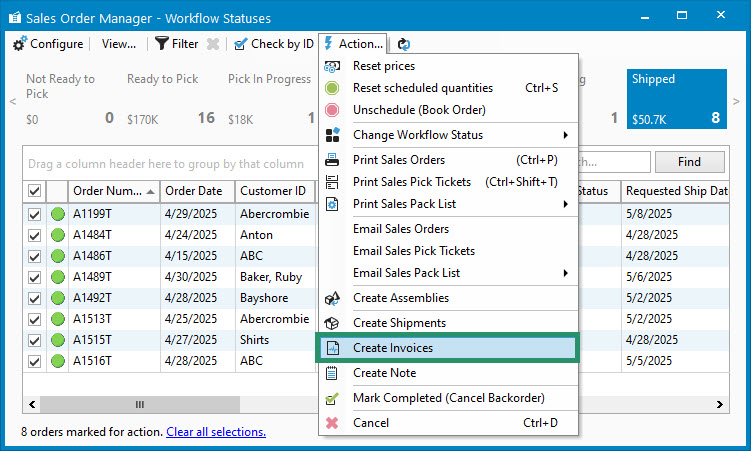Click the Check by ID checkmark icon
This screenshot has width=751, height=451.
point(240,44)
